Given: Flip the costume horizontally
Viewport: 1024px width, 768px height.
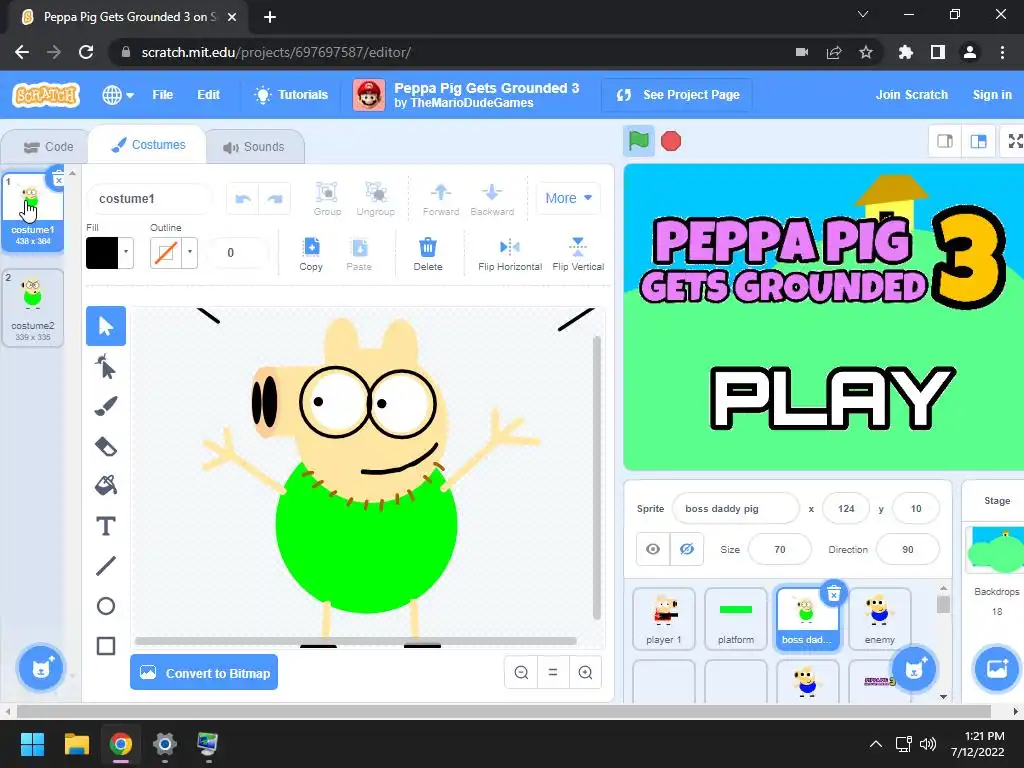Looking at the screenshot, I should pos(510,254).
